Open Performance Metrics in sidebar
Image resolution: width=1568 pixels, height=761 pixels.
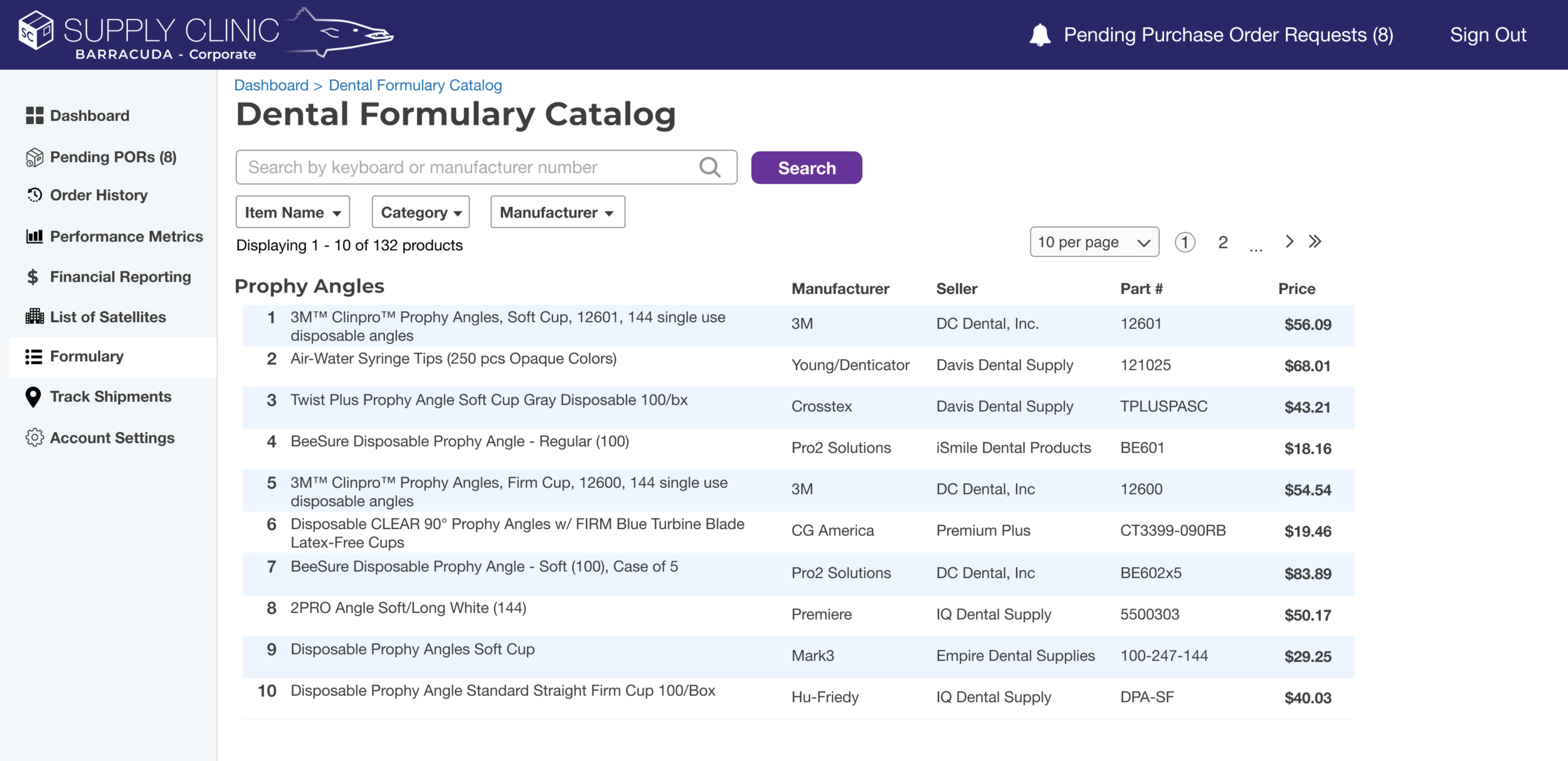127,236
